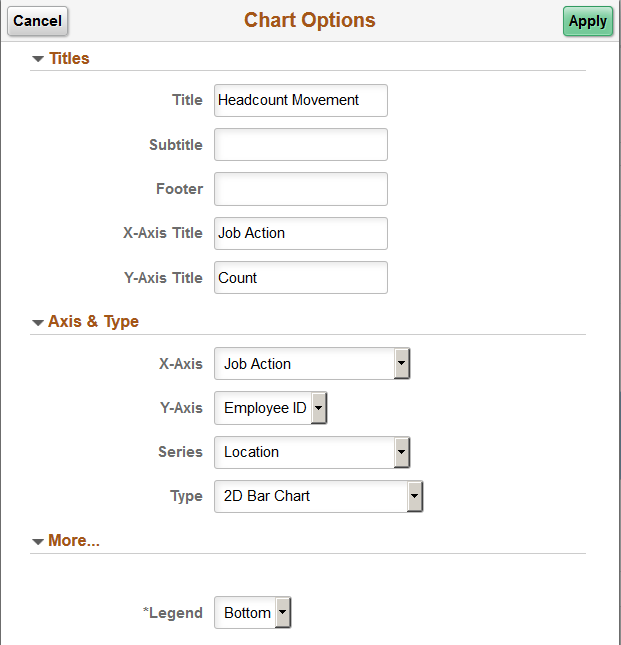
Task: Apply the chart options
Action: [x=587, y=21]
